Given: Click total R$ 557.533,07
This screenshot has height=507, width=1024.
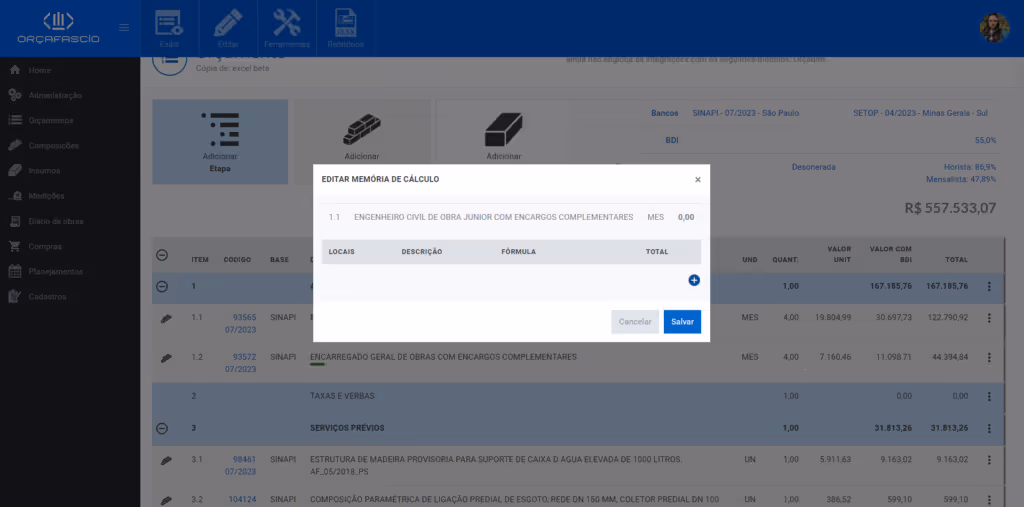Looking at the screenshot, I should 950,208.
